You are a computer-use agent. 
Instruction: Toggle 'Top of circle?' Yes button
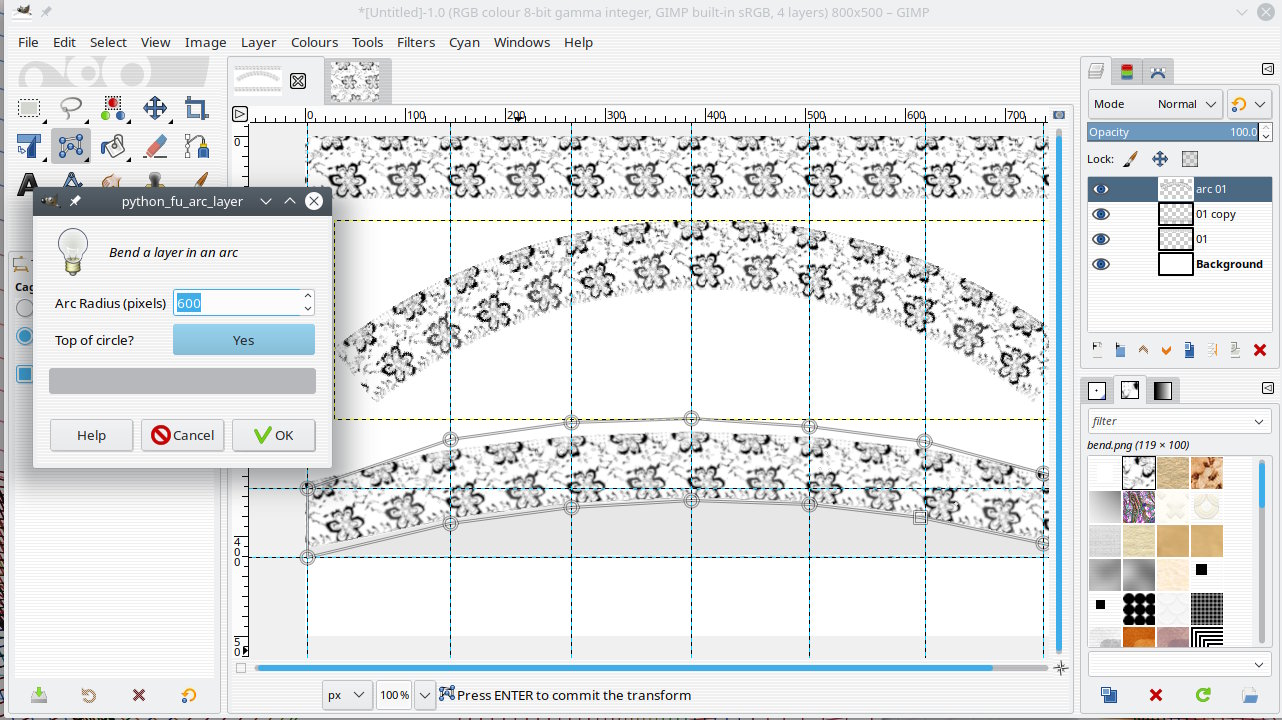(243, 340)
